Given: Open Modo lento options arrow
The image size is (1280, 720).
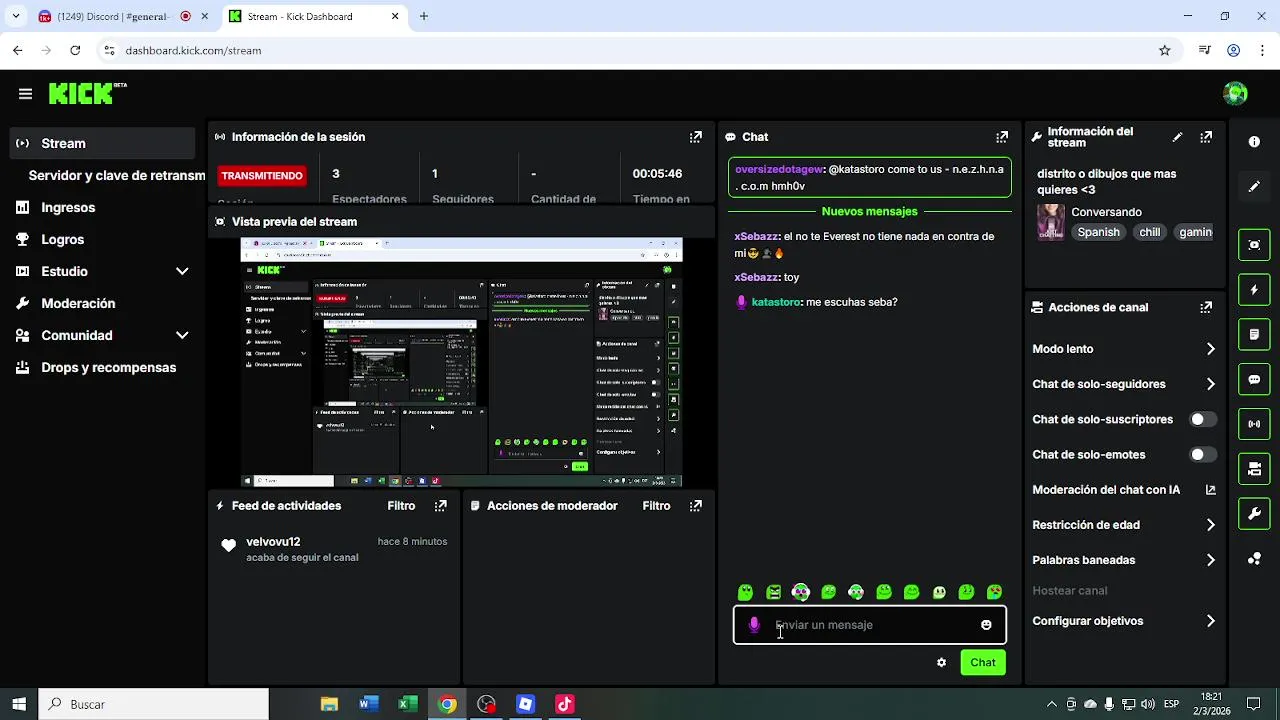Looking at the screenshot, I should click(x=1210, y=349).
